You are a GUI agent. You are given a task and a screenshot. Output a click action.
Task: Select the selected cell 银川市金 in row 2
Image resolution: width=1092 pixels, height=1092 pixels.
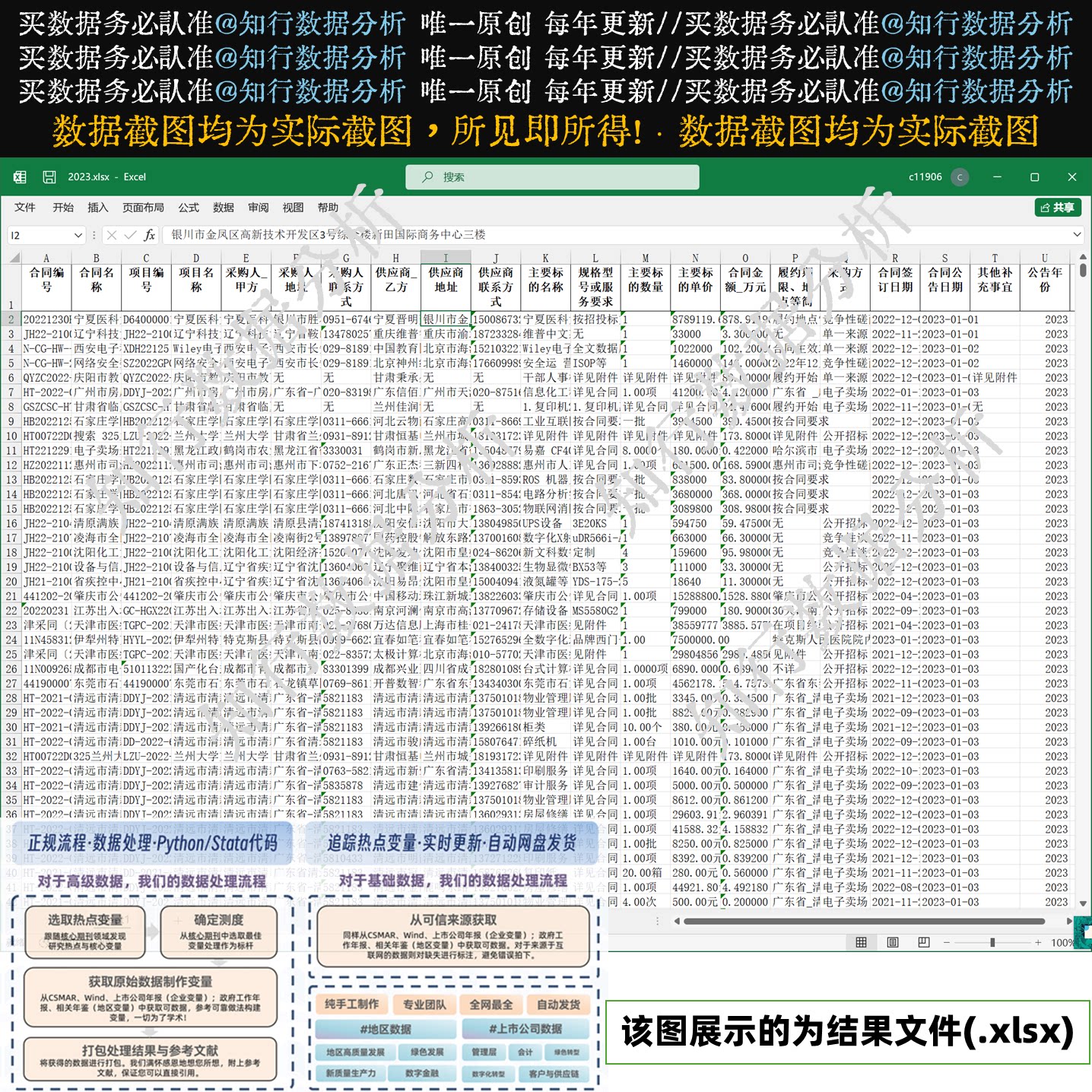[x=446, y=319]
